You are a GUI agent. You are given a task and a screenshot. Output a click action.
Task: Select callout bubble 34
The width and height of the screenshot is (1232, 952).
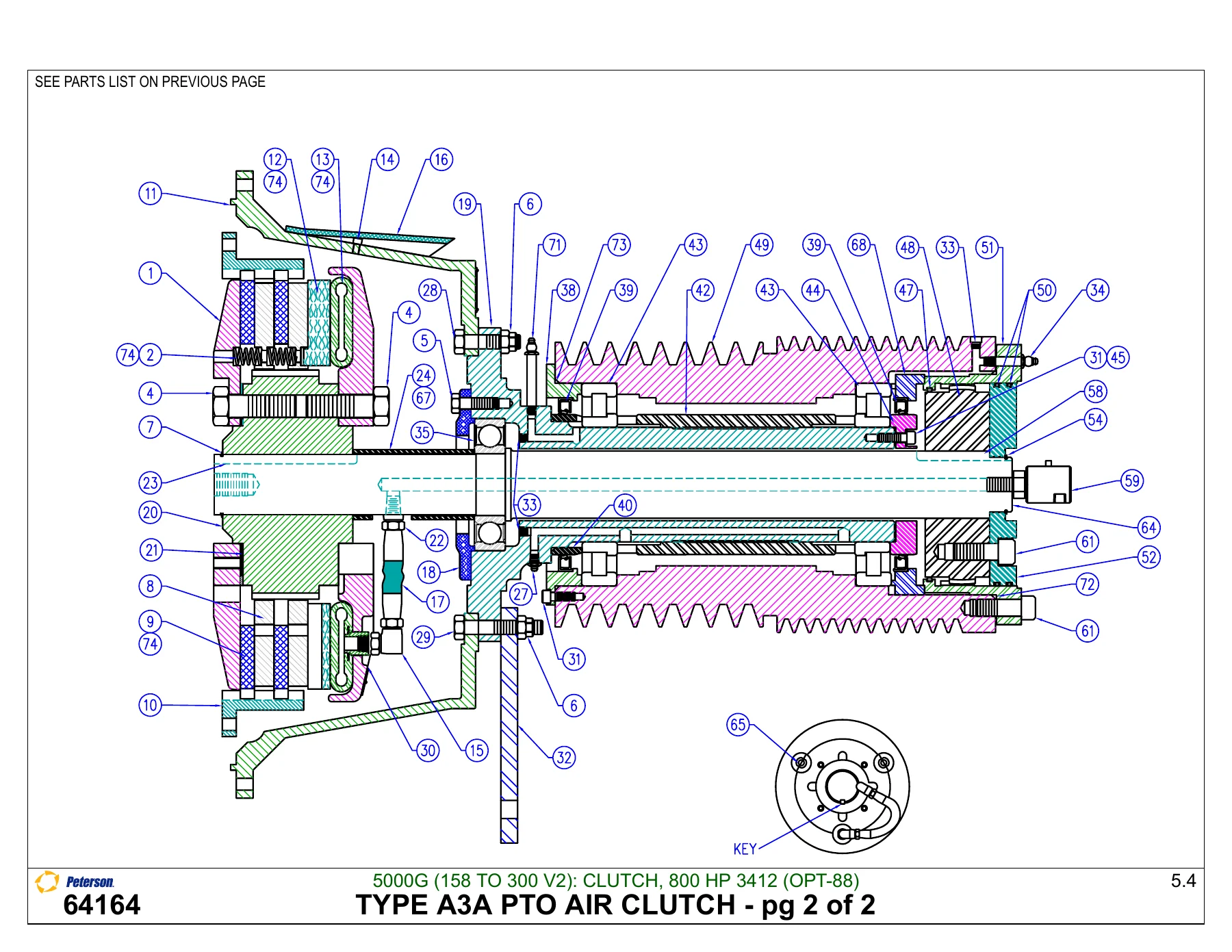(x=1097, y=290)
